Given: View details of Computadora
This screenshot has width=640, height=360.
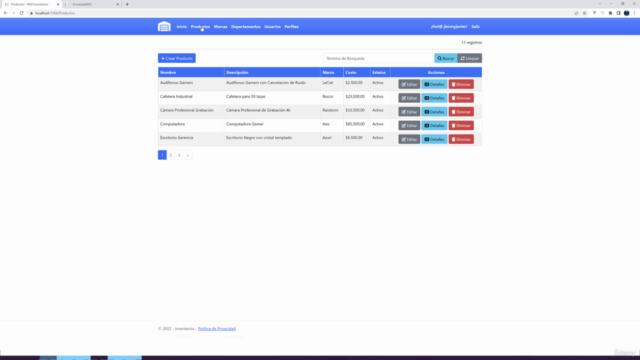Looking at the screenshot, I should point(434,126).
